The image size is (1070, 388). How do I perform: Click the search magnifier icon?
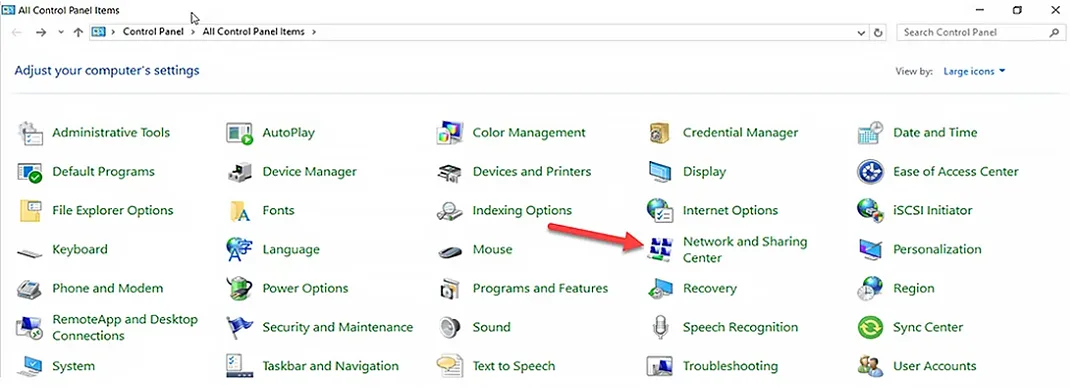point(1054,32)
